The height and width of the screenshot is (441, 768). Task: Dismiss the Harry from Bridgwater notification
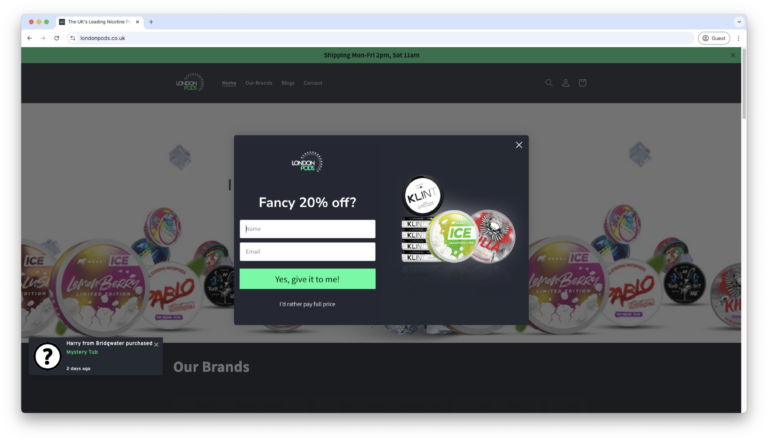[x=156, y=344]
